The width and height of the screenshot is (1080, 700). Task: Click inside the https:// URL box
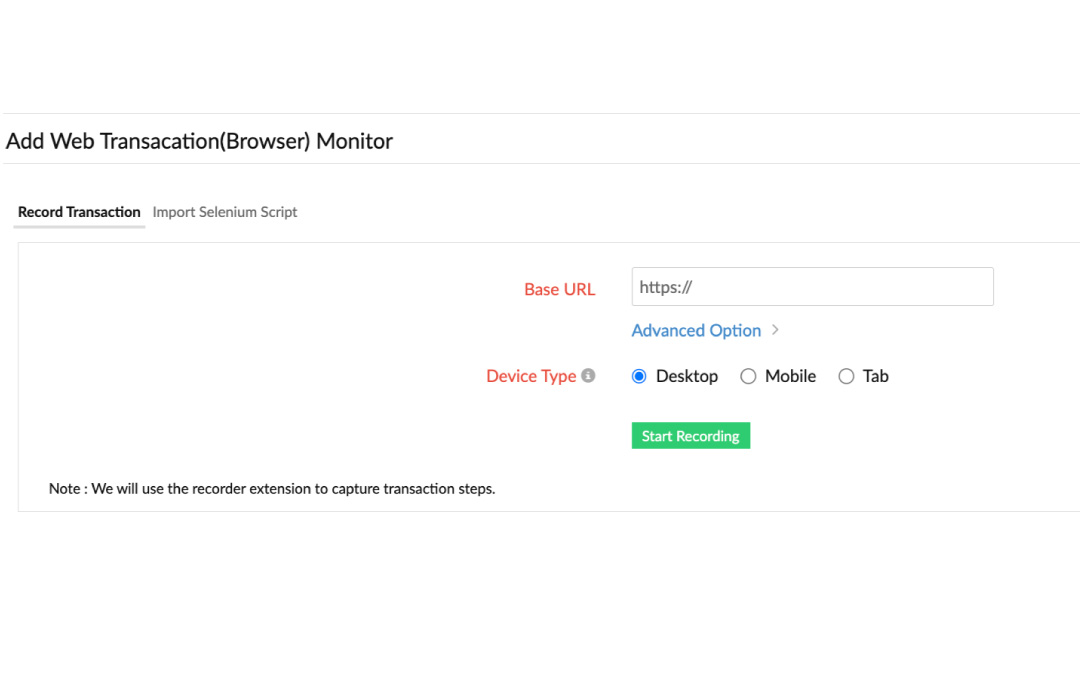(x=812, y=286)
